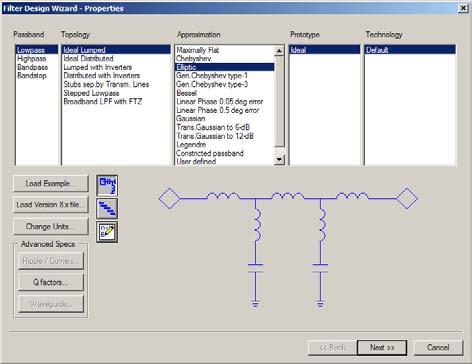Pick Linear Phase 0.5 deg error

coord(225,110)
